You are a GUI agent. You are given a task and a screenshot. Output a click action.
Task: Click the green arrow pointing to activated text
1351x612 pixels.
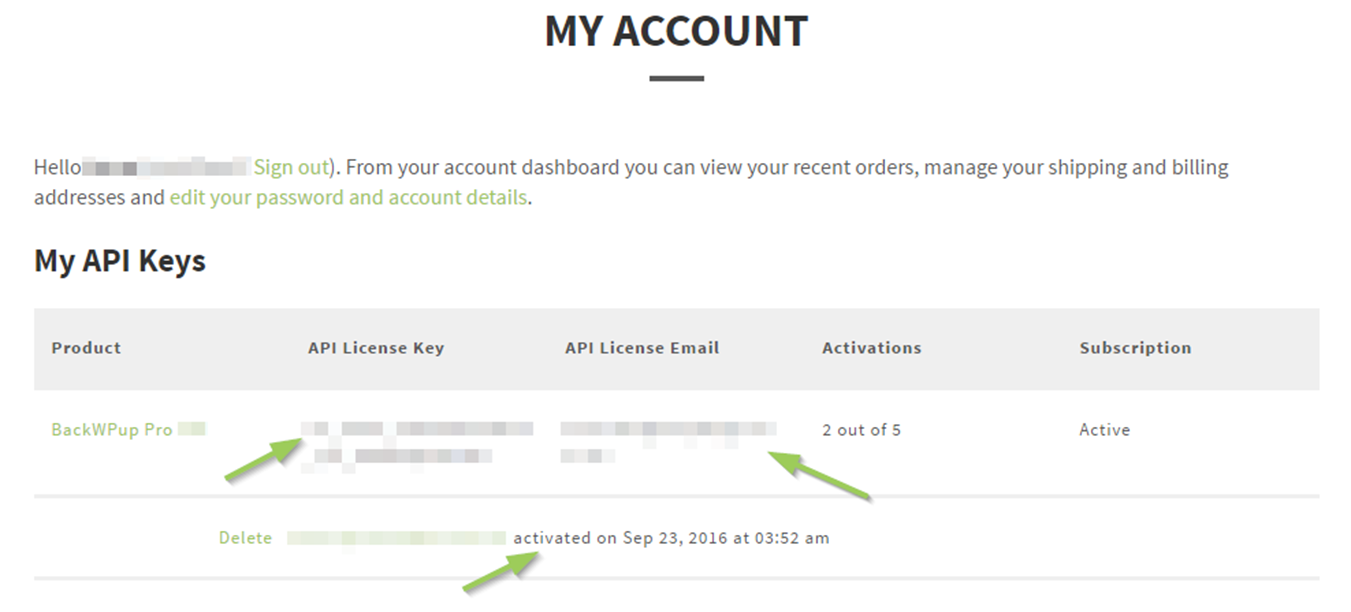click(x=502, y=572)
